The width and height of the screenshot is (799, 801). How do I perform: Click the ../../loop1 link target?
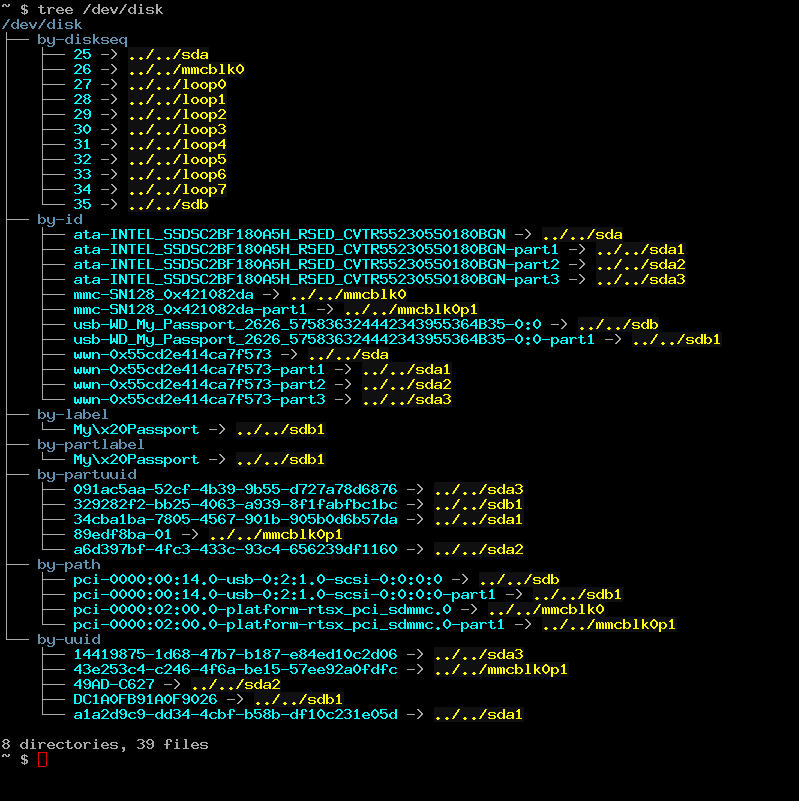[x=177, y=100]
